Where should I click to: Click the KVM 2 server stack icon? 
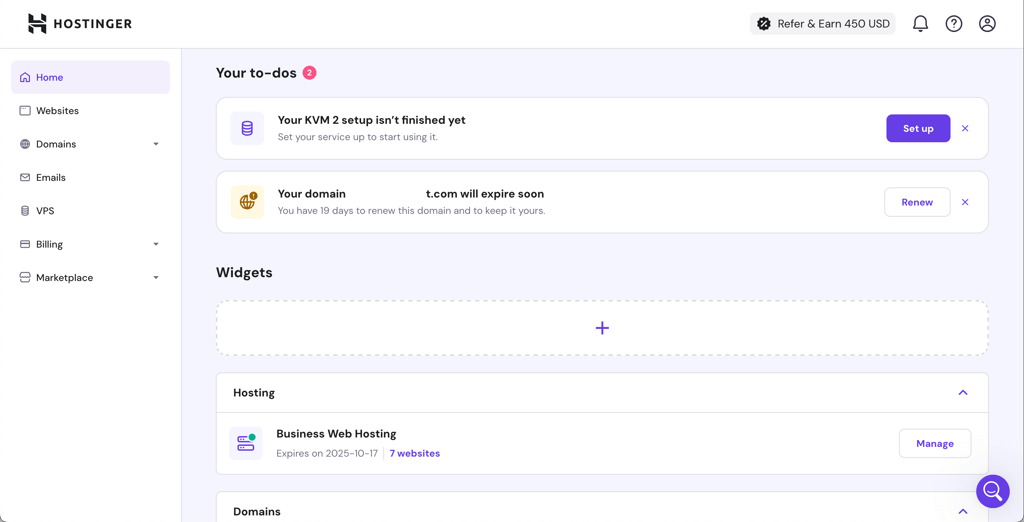coord(247,128)
